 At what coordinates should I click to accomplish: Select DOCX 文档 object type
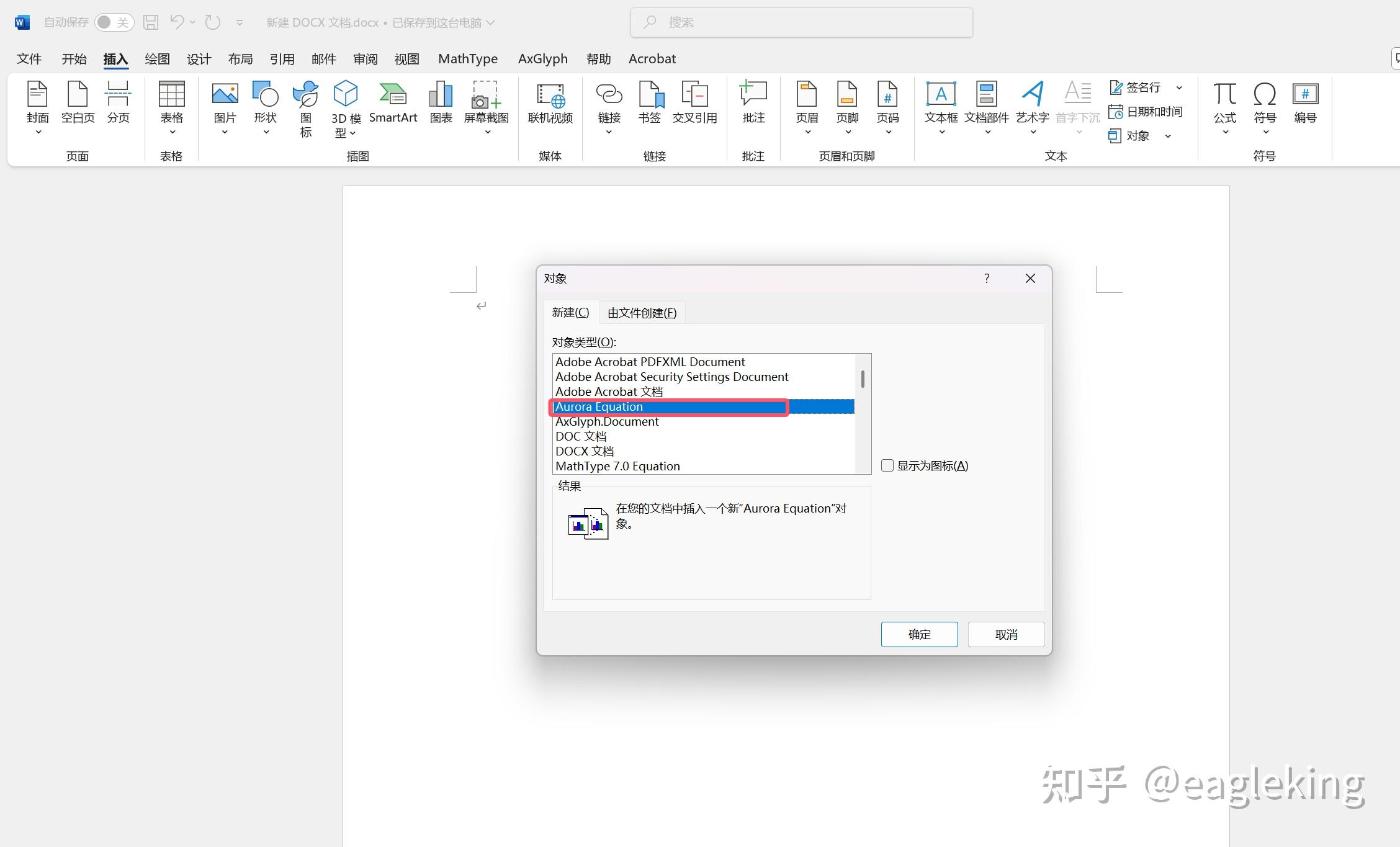point(703,451)
